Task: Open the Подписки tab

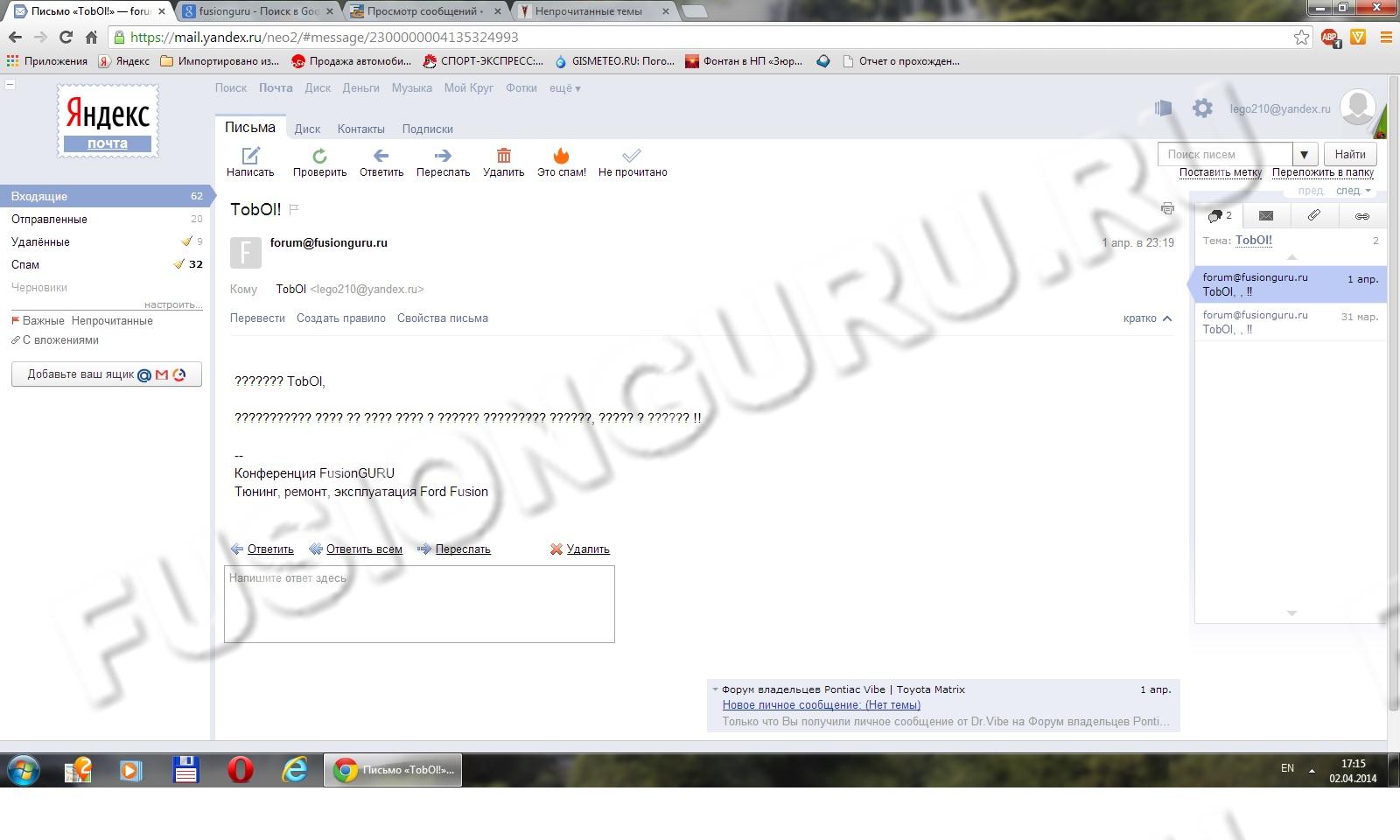Action: click(x=427, y=129)
